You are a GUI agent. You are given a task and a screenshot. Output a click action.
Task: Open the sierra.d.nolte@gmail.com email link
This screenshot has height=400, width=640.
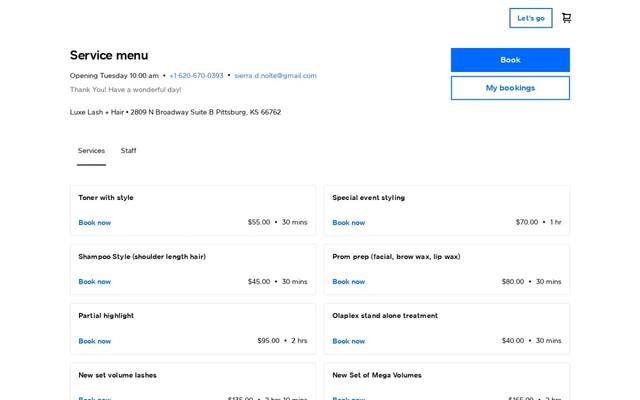276,76
